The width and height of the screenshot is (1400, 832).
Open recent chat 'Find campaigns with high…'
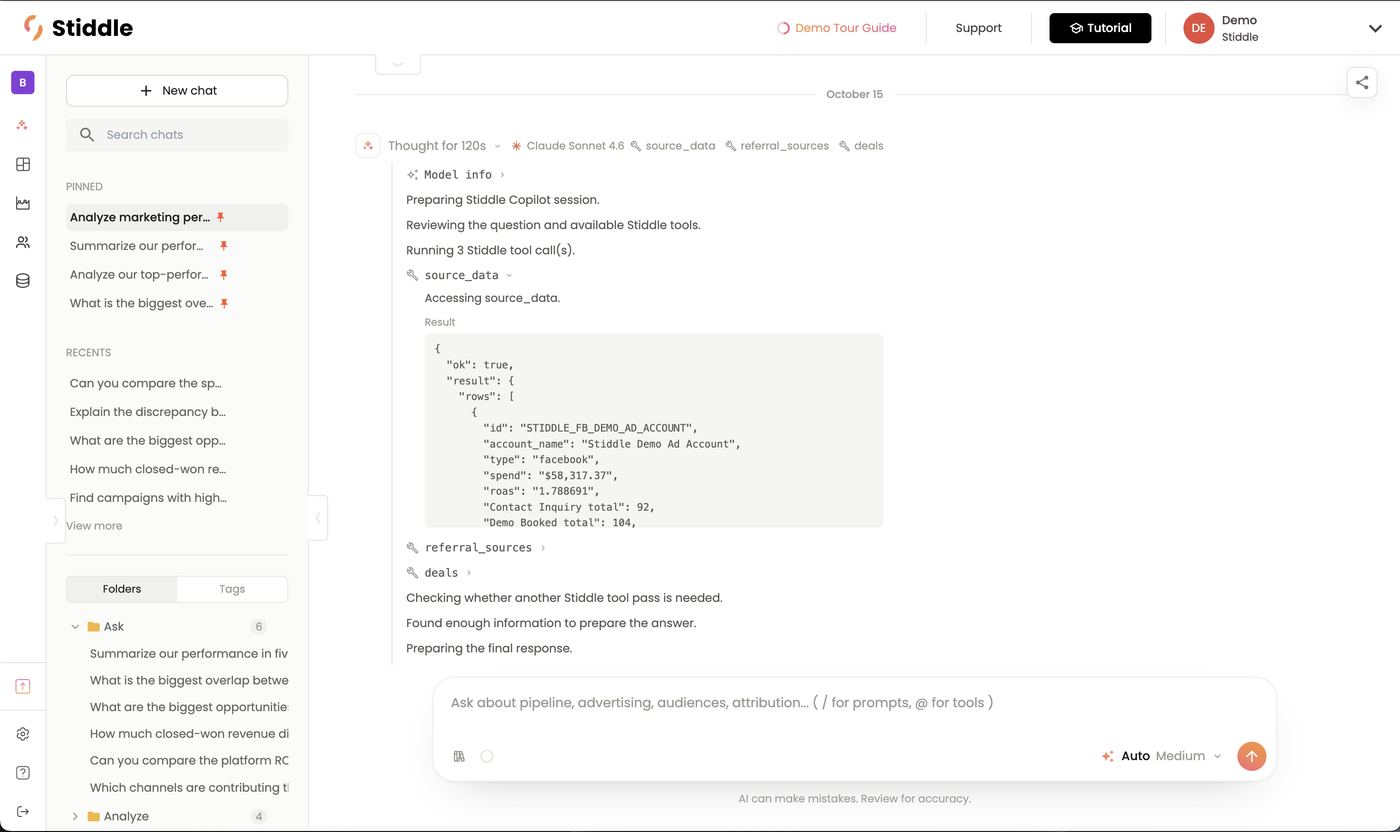[148, 498]
